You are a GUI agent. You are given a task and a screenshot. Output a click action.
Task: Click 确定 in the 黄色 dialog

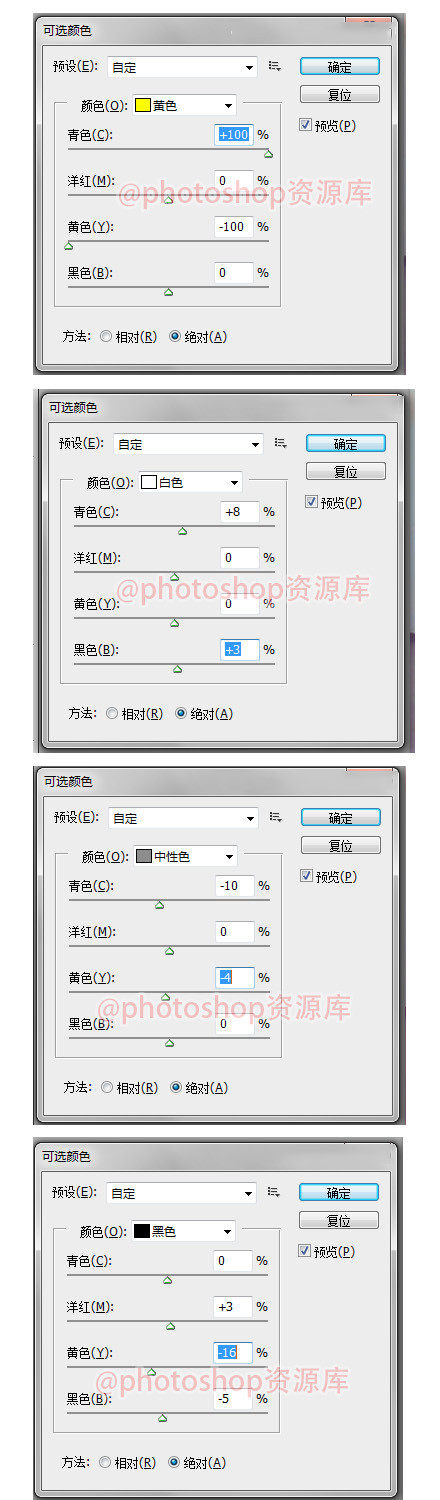(340, 67)
